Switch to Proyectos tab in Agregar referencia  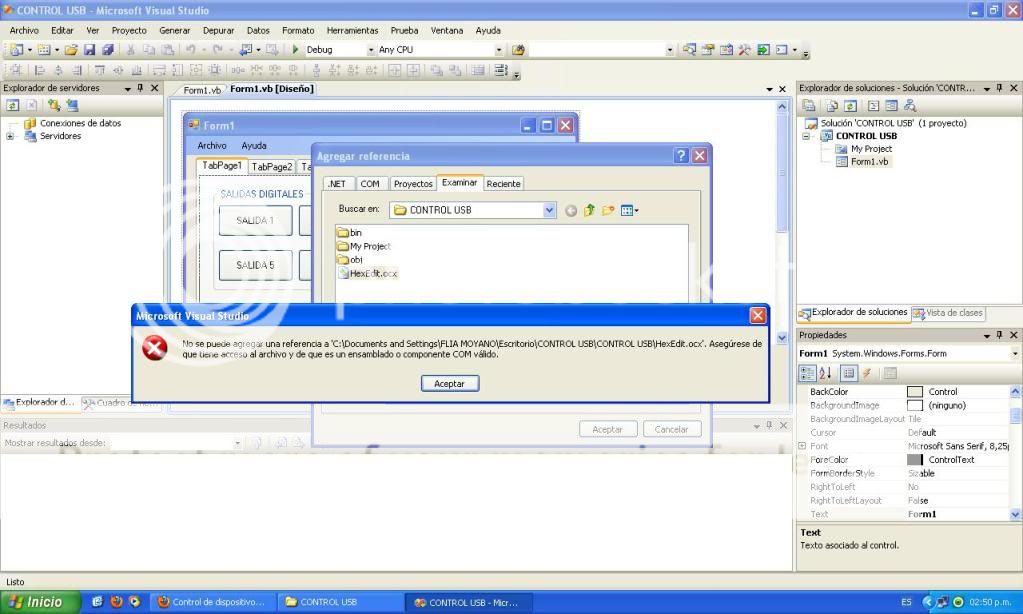click(x=413, y=184)
